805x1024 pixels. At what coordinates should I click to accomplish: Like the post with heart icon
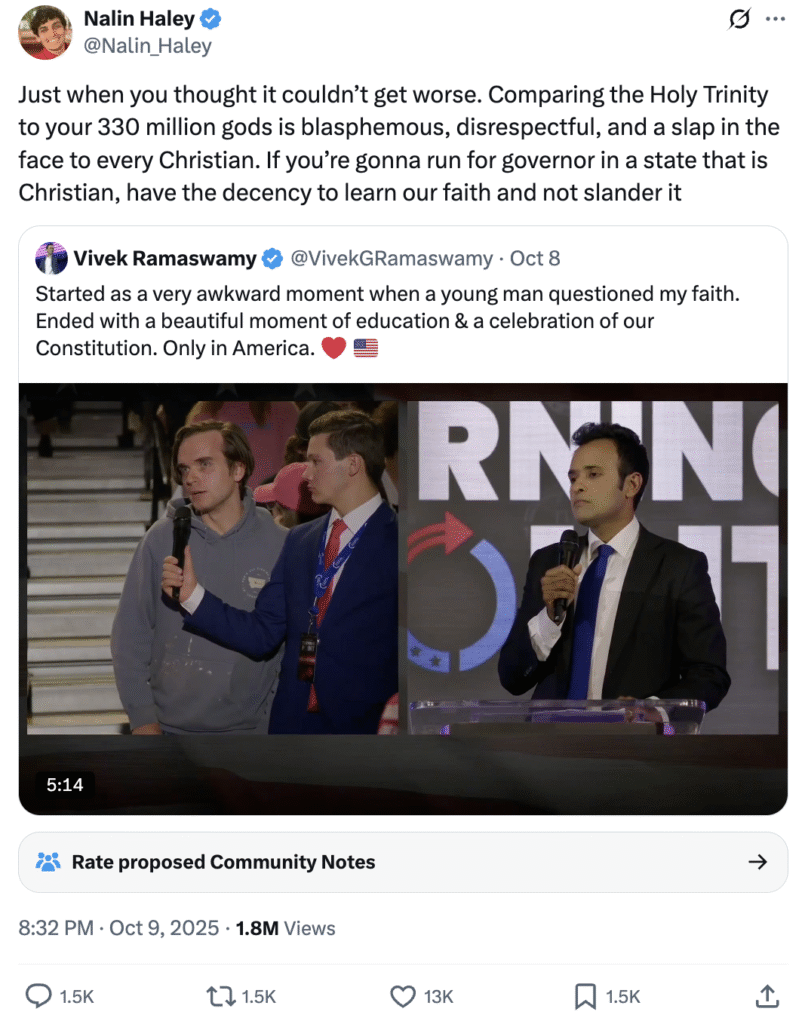click(x=403, y=997)
